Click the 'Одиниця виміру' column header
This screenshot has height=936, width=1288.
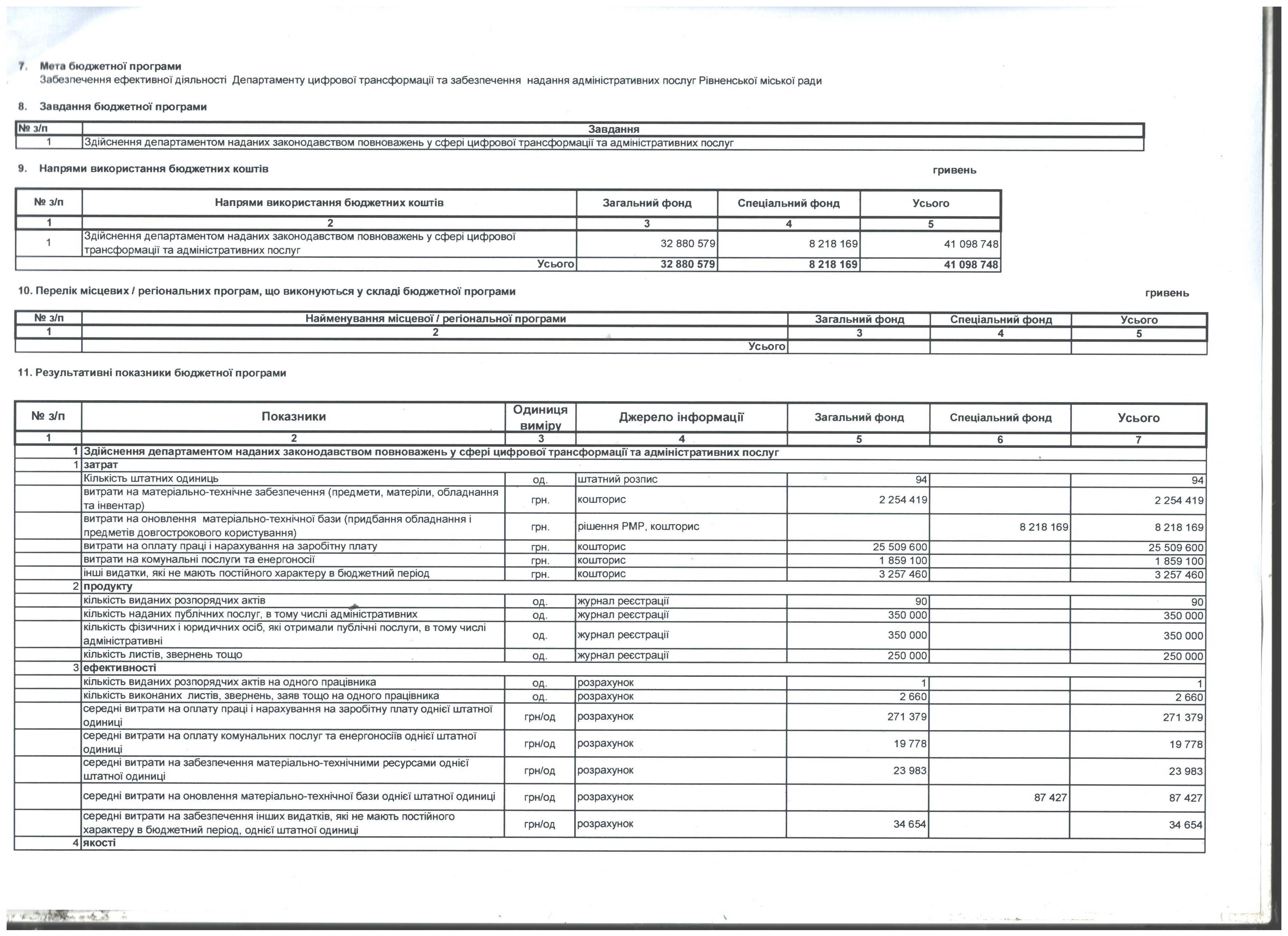point(540,417)
